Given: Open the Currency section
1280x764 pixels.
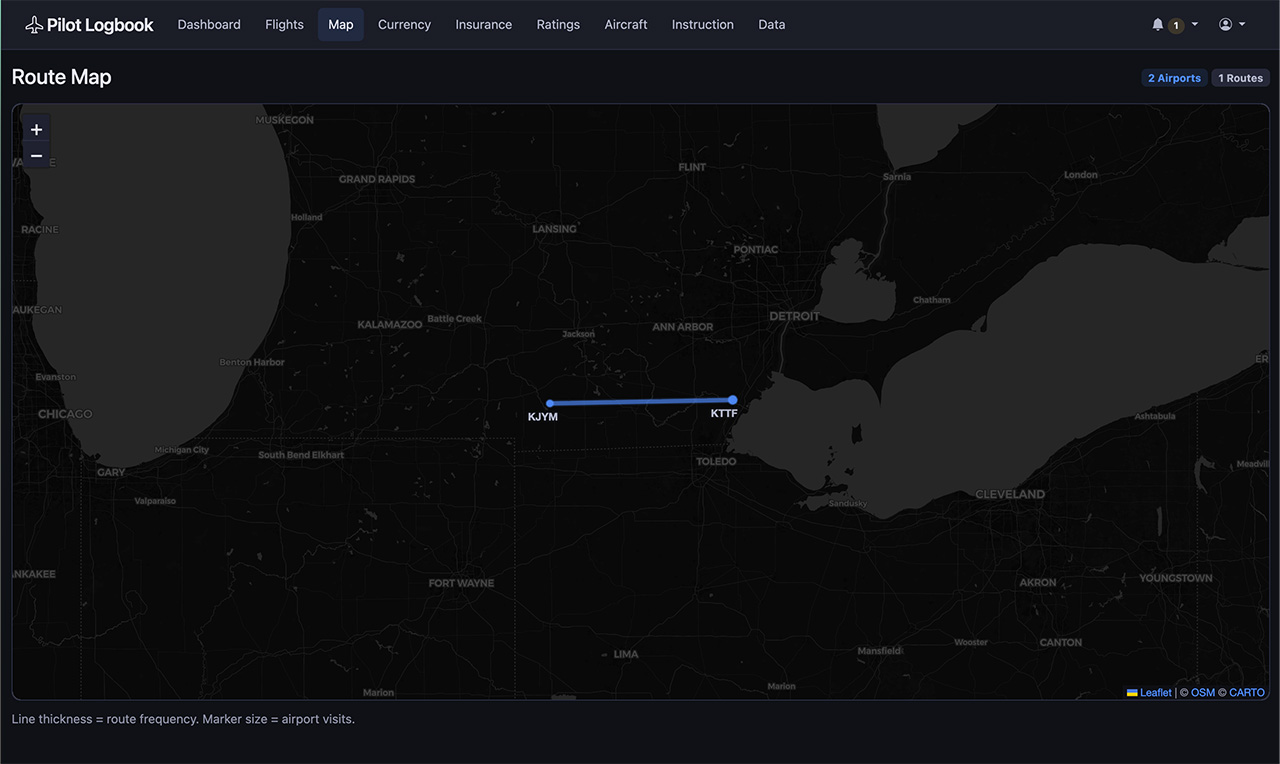Looking at the screenshot, I should pos(404,25).
